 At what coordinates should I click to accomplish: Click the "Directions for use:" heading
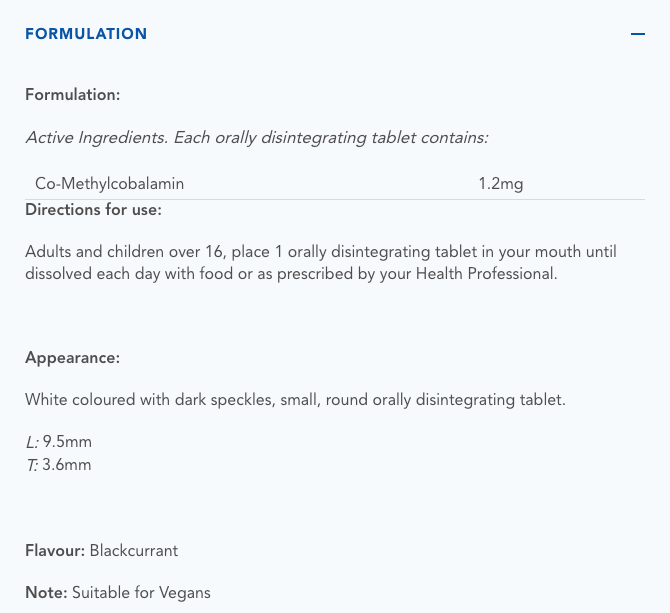[x=93, y=210]
